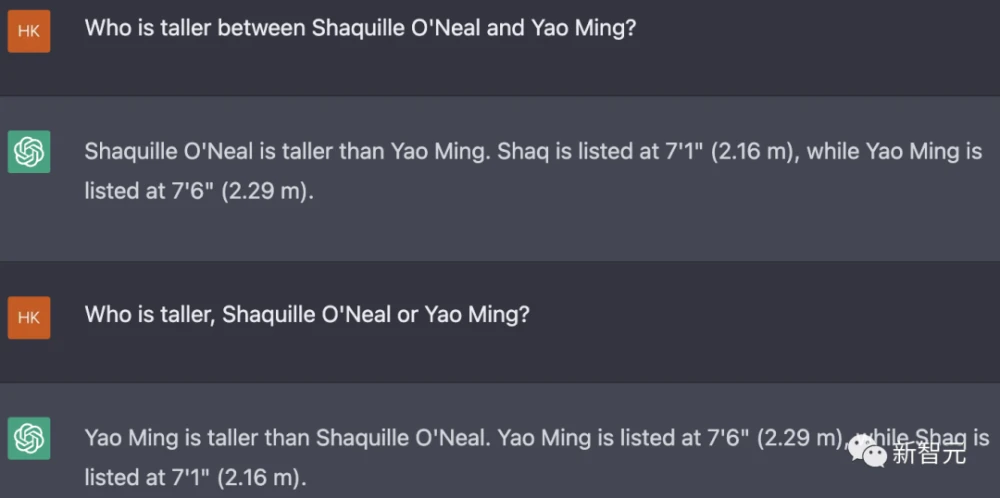
Task: Click the second orange HK user avatar
Action: tap(28, 317)
